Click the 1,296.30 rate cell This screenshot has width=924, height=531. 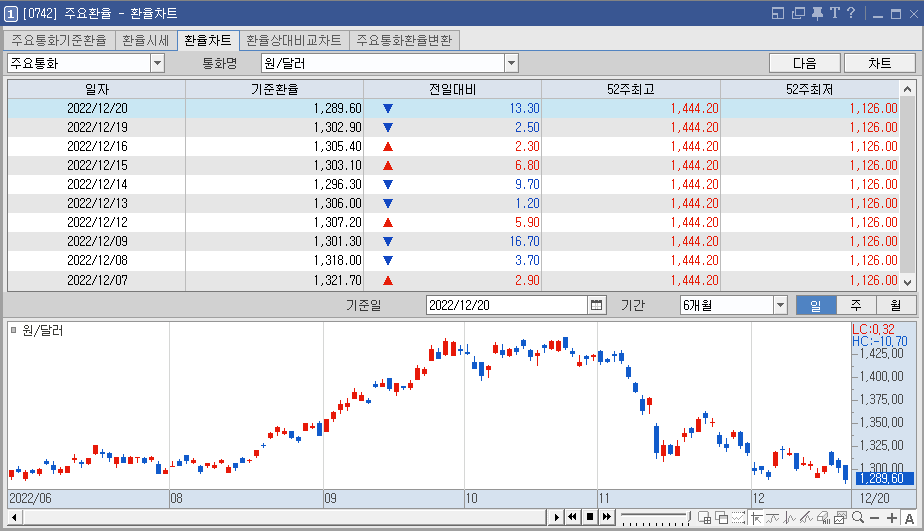275,184
